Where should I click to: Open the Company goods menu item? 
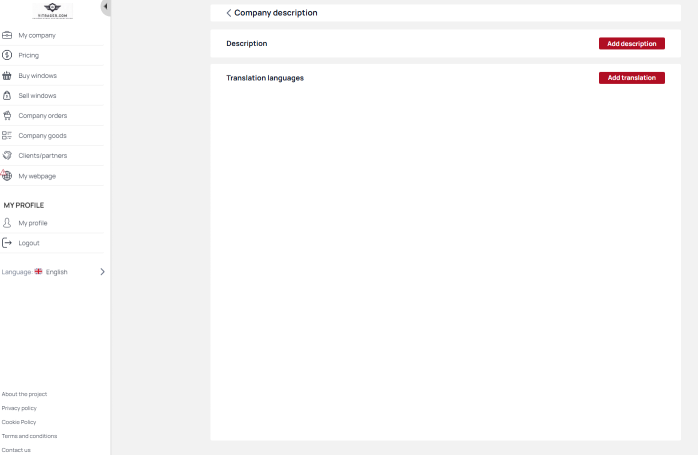pos(52,136)
